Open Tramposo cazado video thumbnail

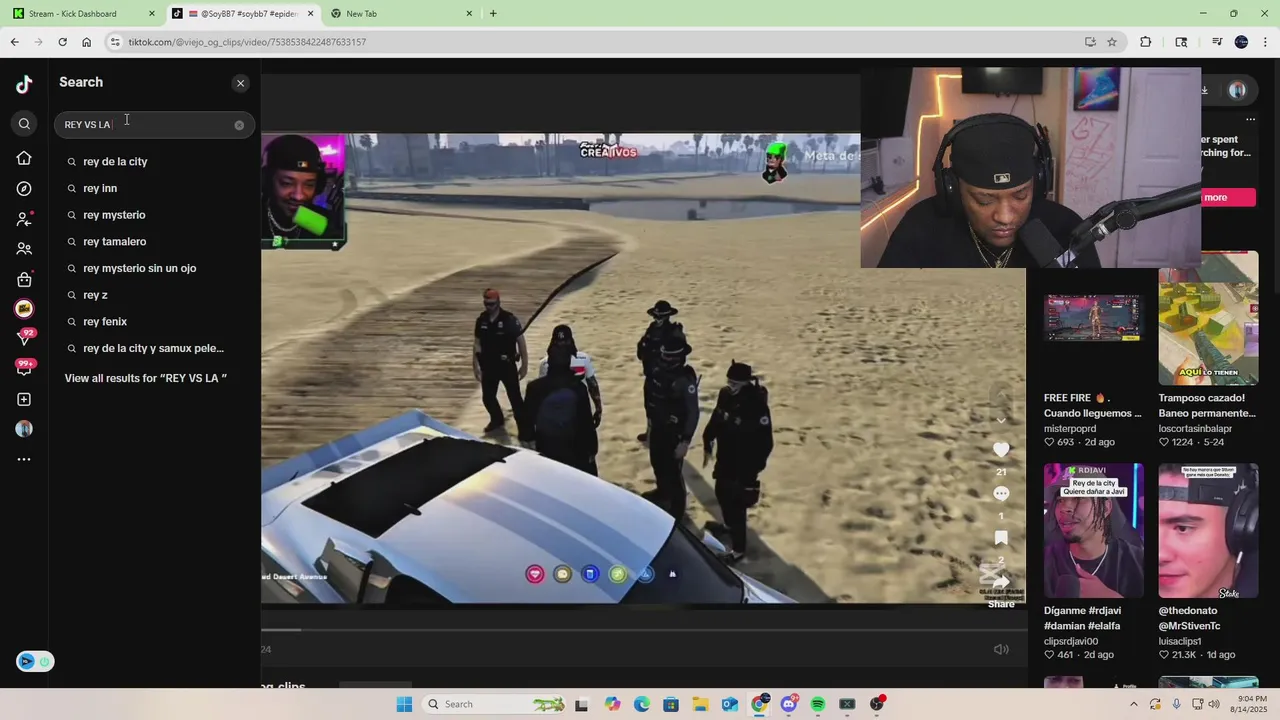click(1208, 319)
